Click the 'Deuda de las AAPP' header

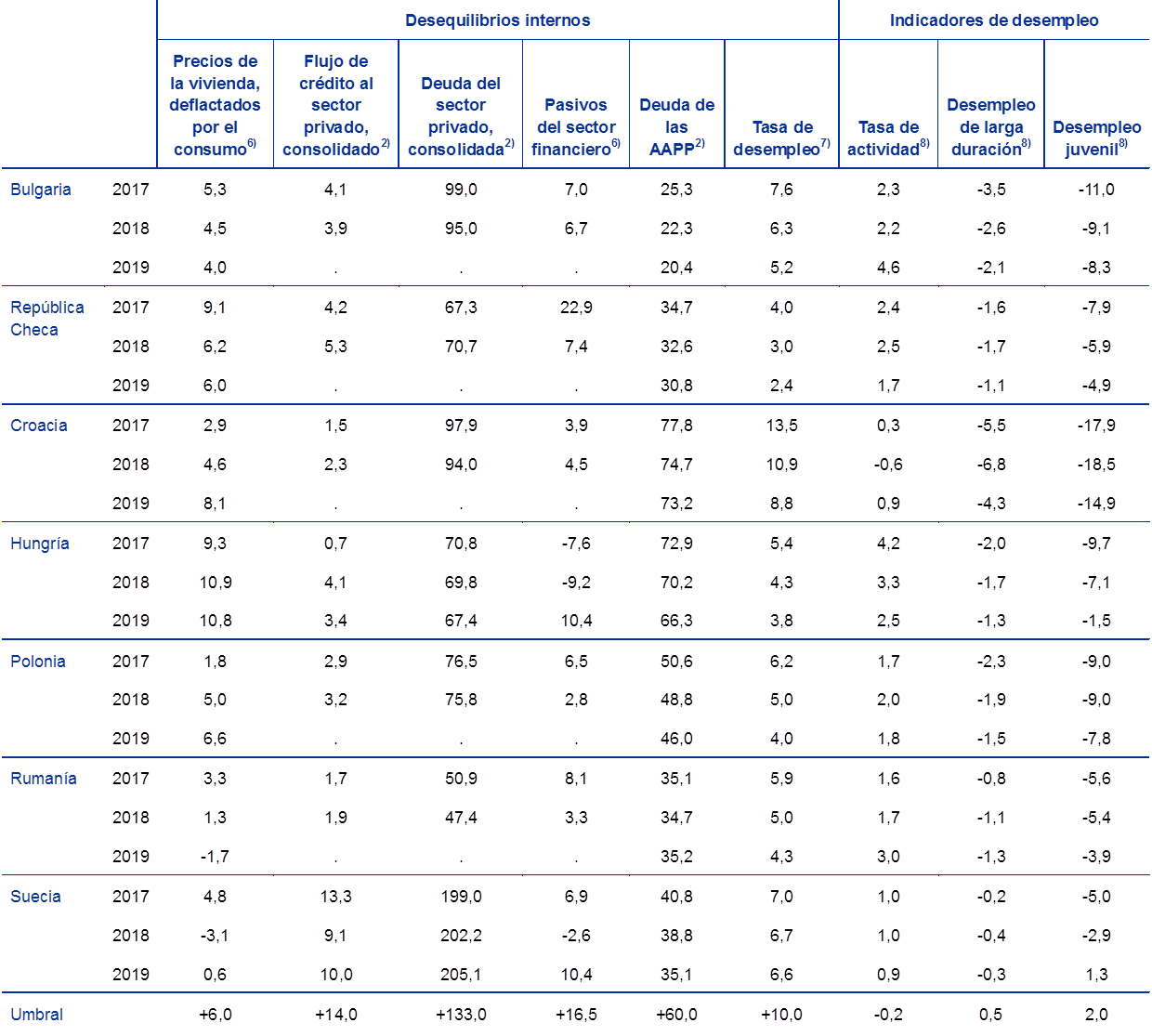[676, 127]
